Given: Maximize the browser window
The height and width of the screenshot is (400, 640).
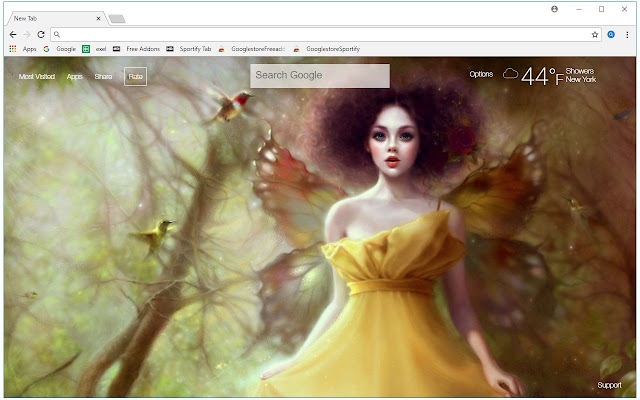Looking at the screenshot, I should pos(602,9).
